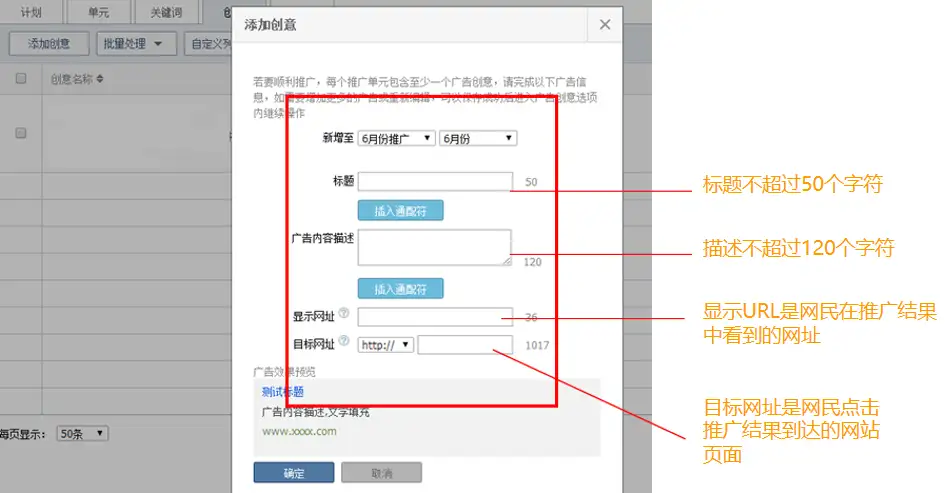Click help icon next to 目标网址
The height and width of the screenshot is (493, 945).
344,341
